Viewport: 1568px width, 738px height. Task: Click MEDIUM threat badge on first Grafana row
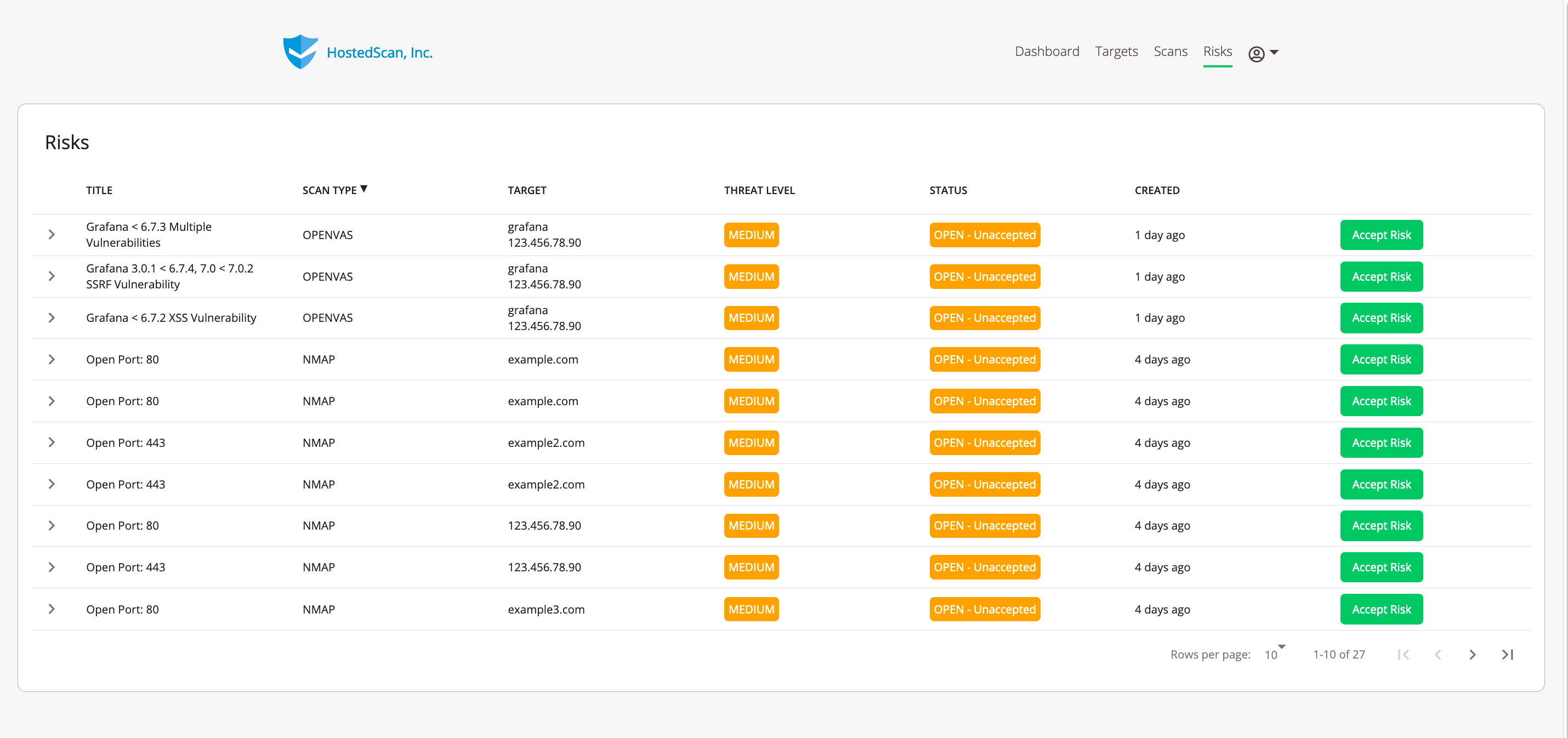click(x=751, y=235)
